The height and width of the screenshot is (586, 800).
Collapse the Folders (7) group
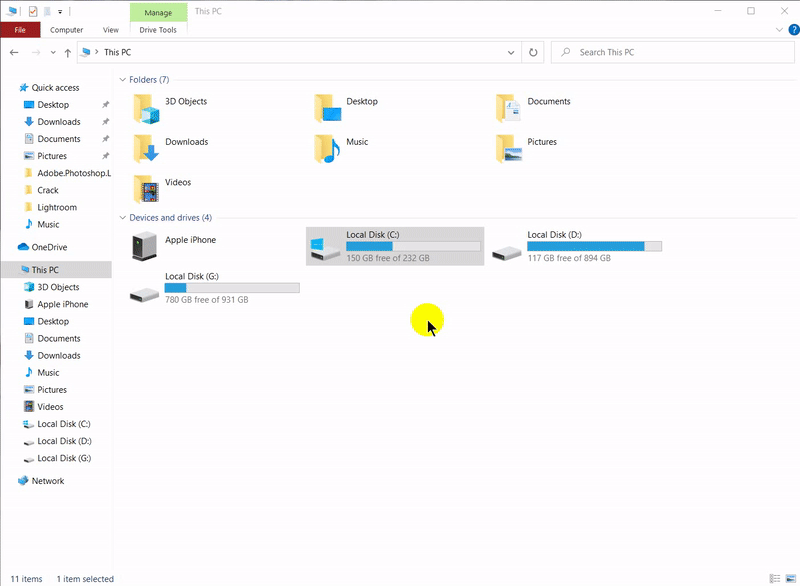122,80
